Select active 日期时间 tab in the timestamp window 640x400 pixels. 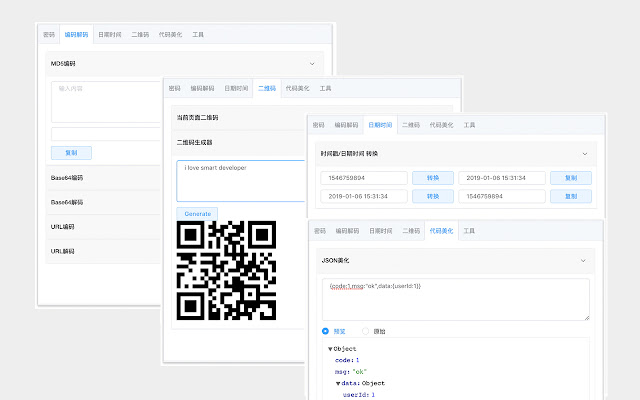coord(380,125)
